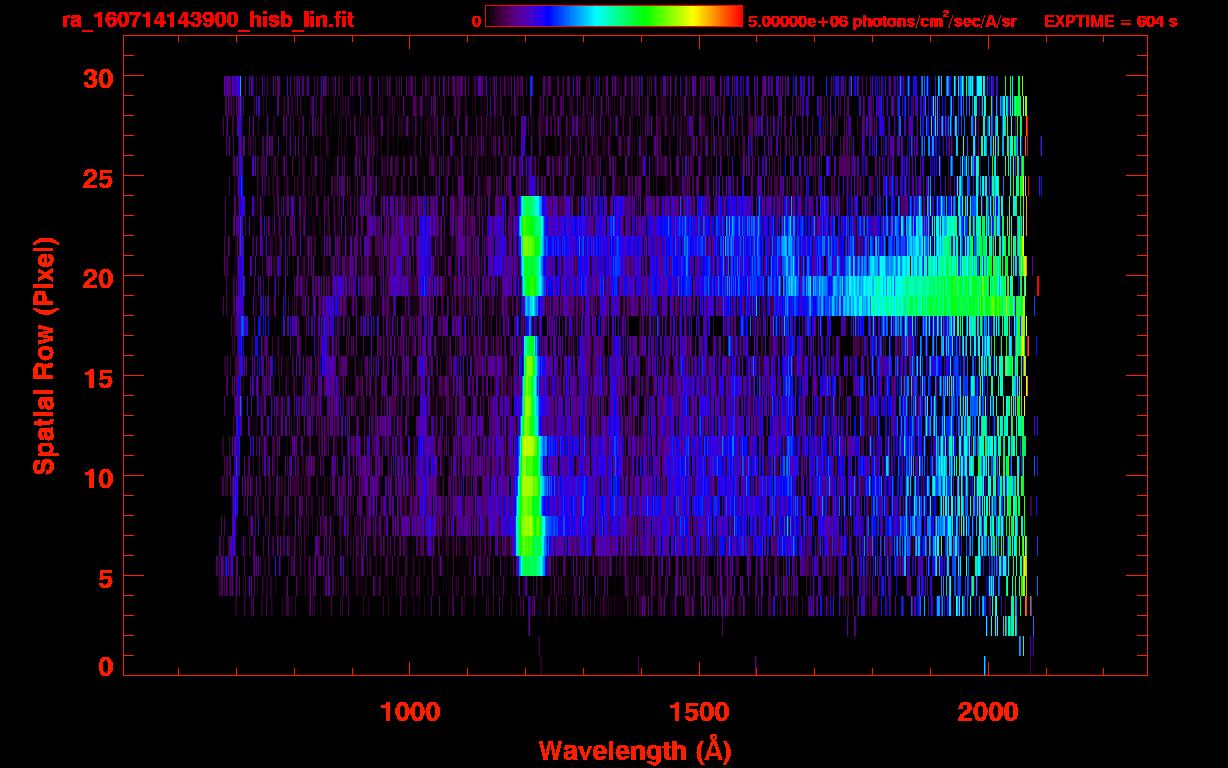1228x768 pixels.
Task: Click the EXPTIME = 604 s text
Action: (1110, 21)
